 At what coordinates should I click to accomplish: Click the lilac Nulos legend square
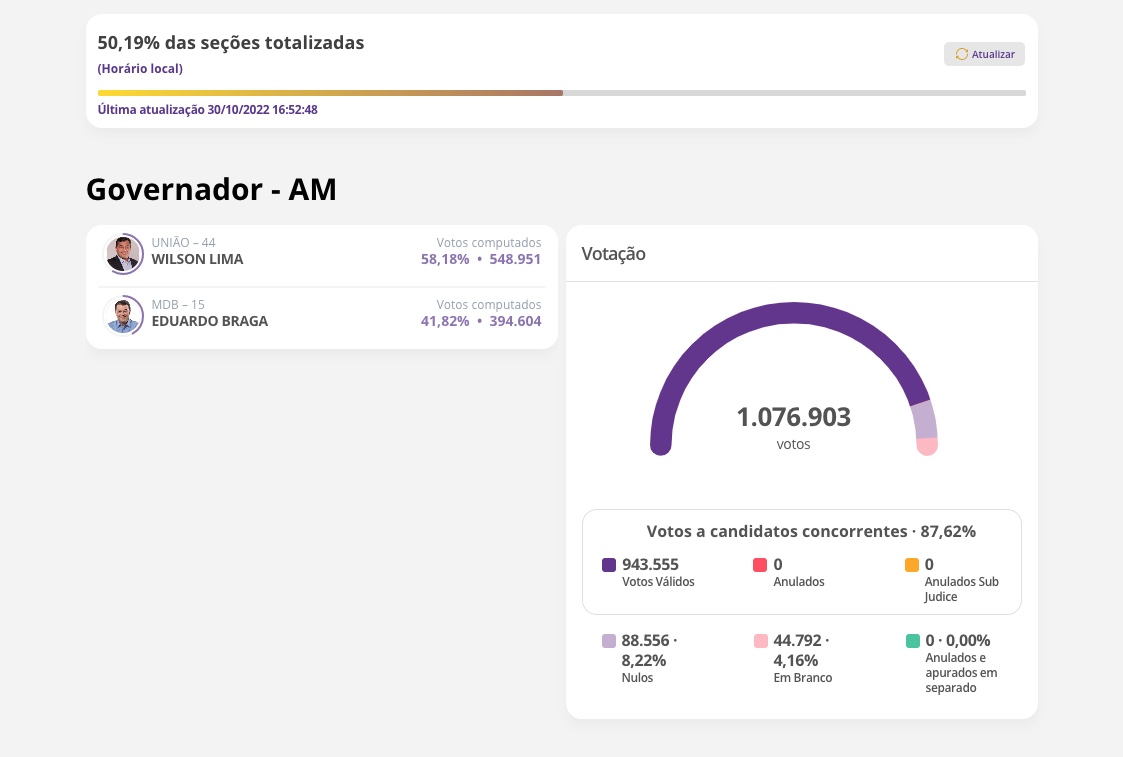(609, 641)
